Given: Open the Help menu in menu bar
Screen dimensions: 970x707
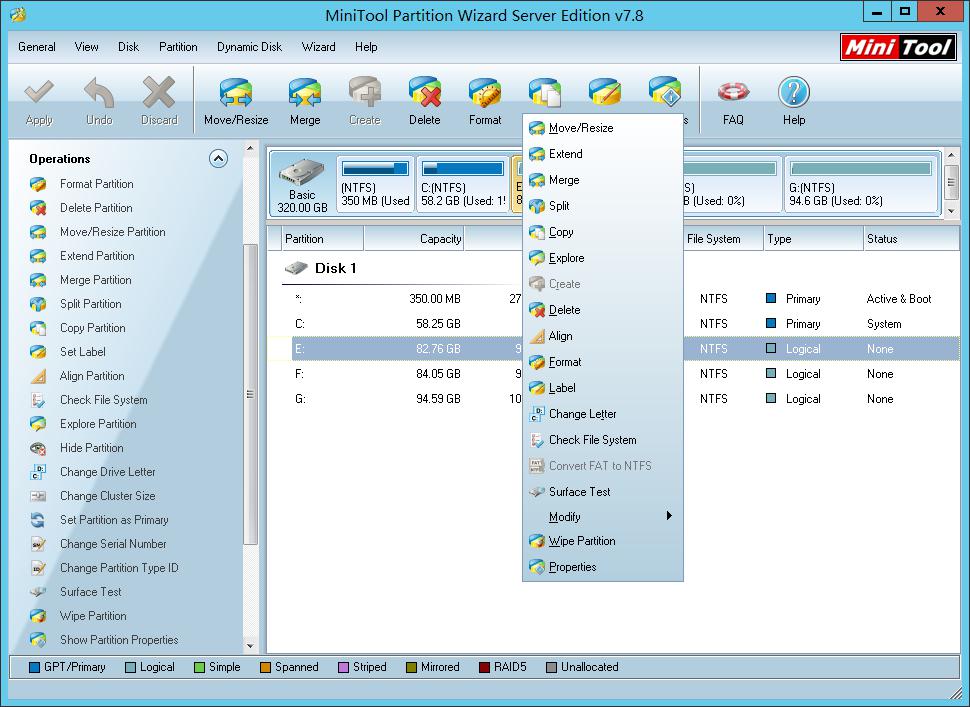Looking at the screenshot, I should (x=366, y=47).
